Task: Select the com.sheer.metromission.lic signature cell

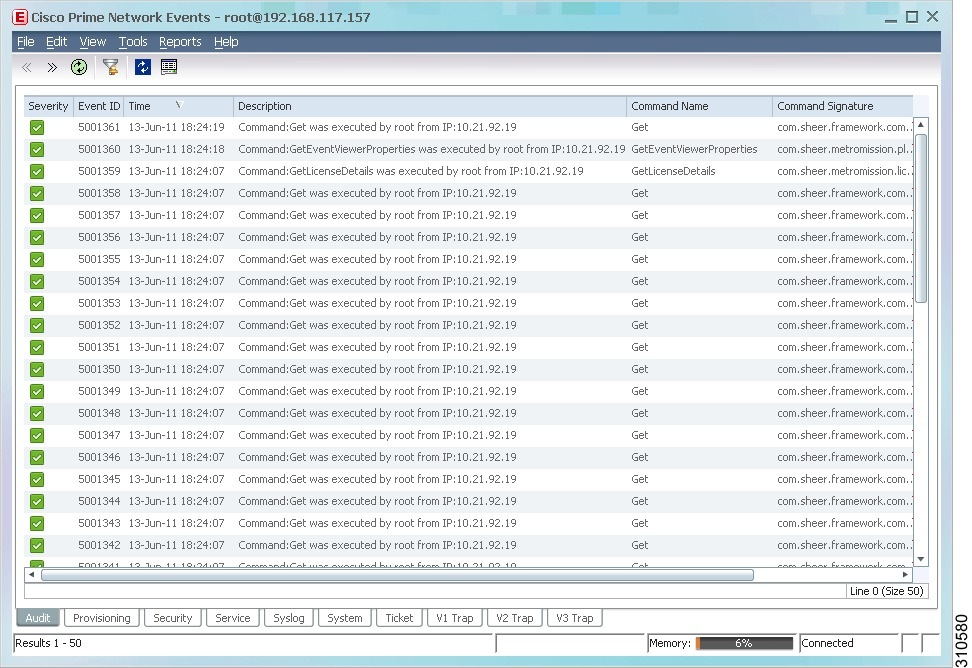Action: pos(843,172)
